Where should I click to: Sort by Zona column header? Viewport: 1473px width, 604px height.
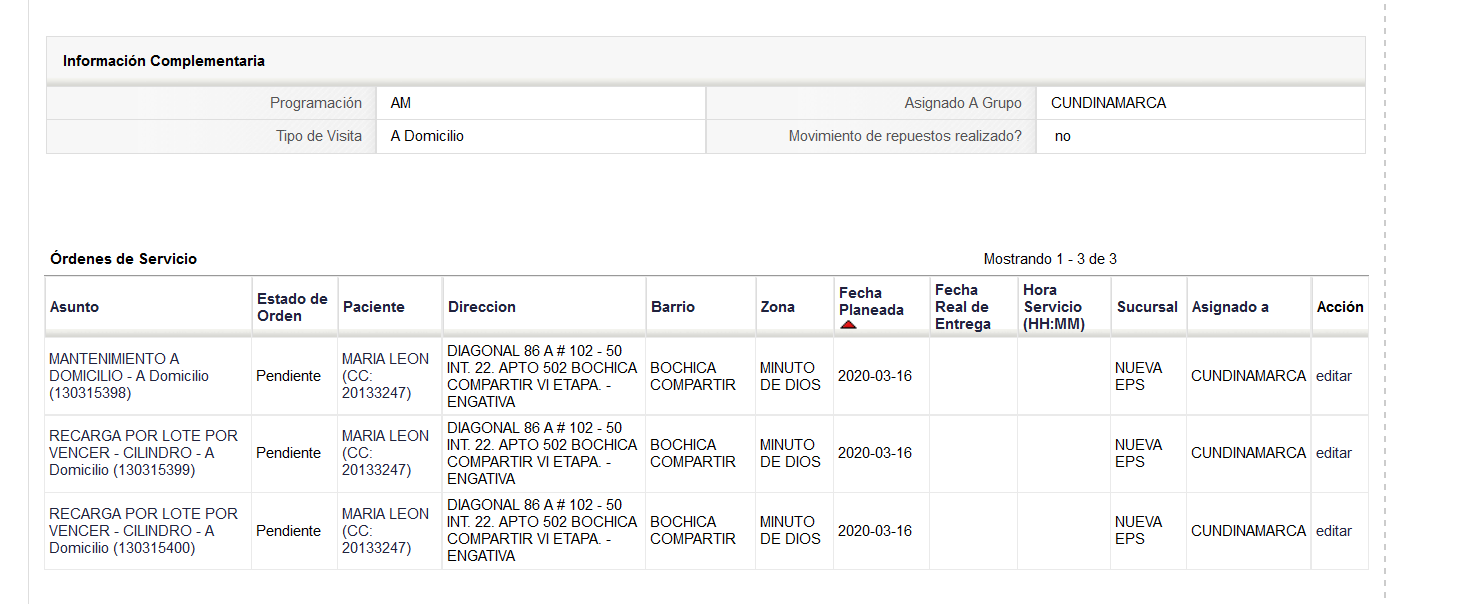777,307
